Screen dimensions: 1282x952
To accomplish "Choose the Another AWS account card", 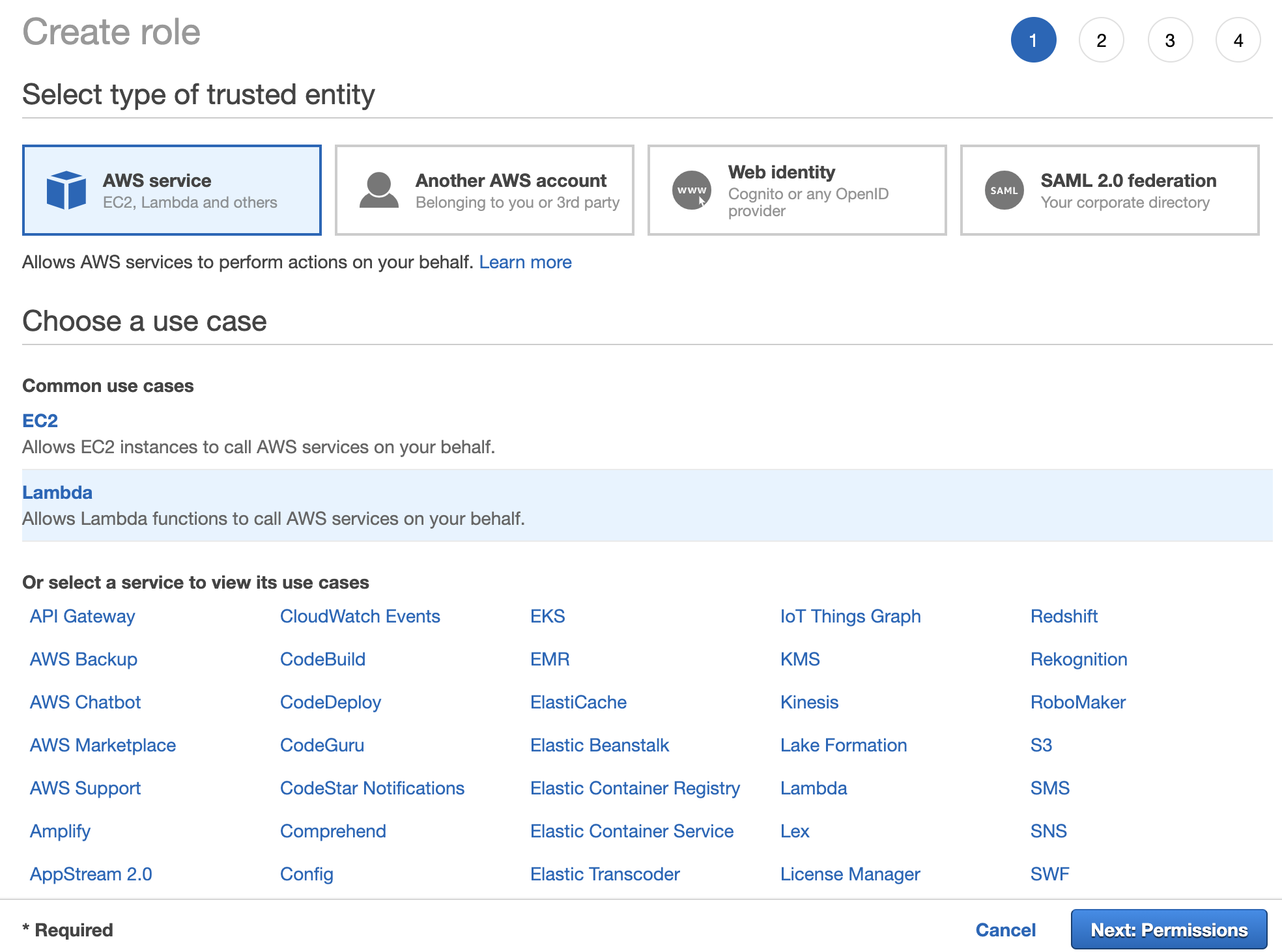I will click(484, 190).
